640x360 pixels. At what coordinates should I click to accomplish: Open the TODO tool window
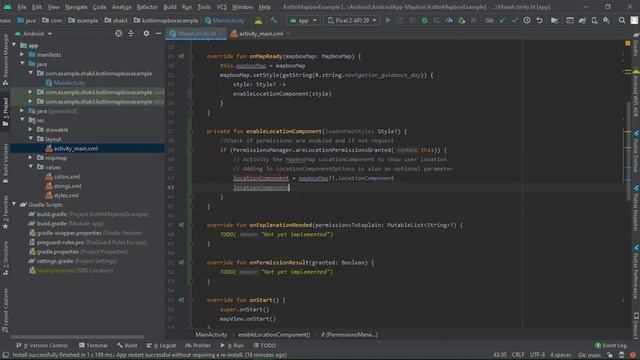[x=265, y=346]
